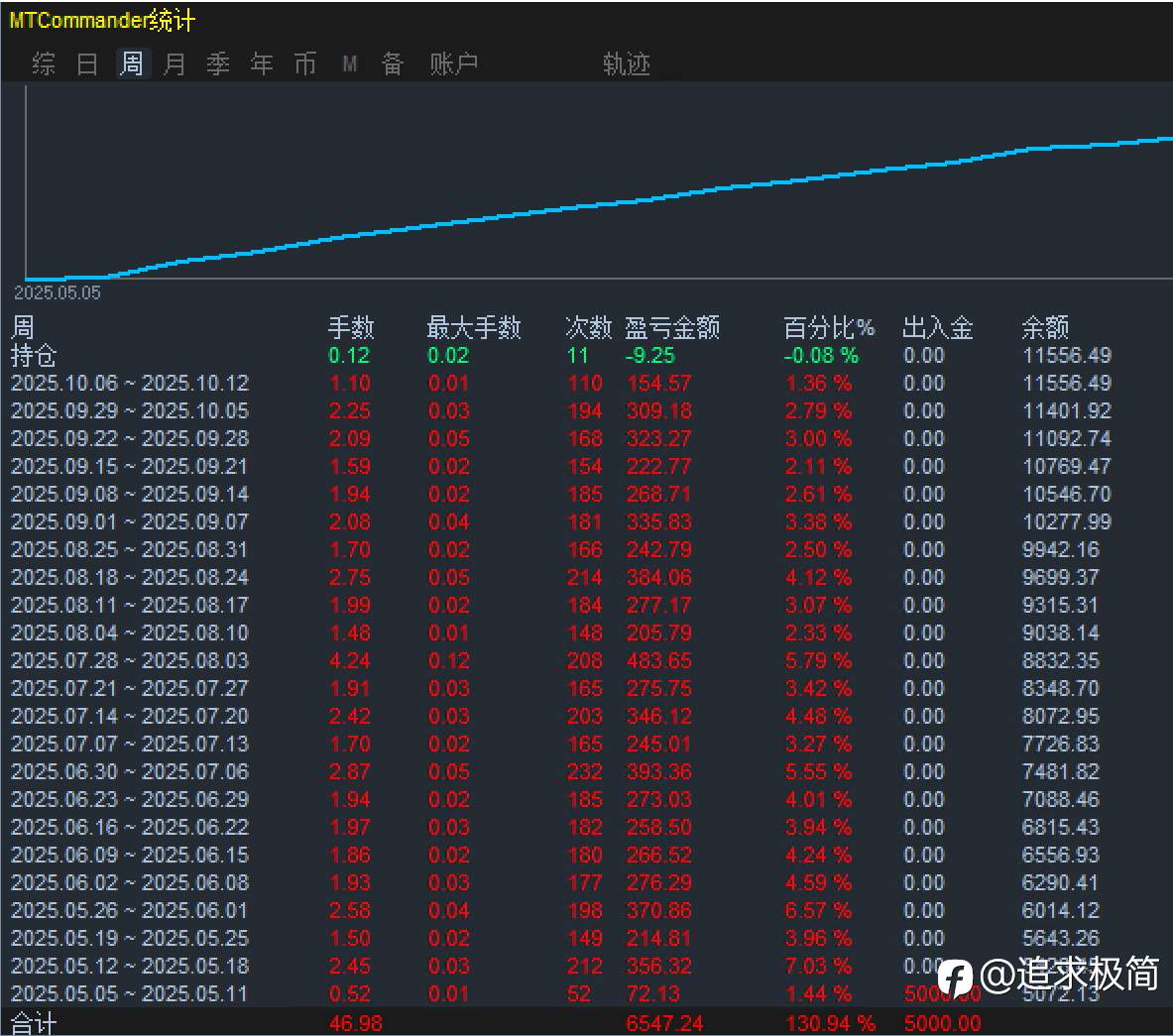Click the MTCommander统计 window title
The height and width of the screenshot is (1036, 1173).
pyautogui.click(x=102, y=20)
